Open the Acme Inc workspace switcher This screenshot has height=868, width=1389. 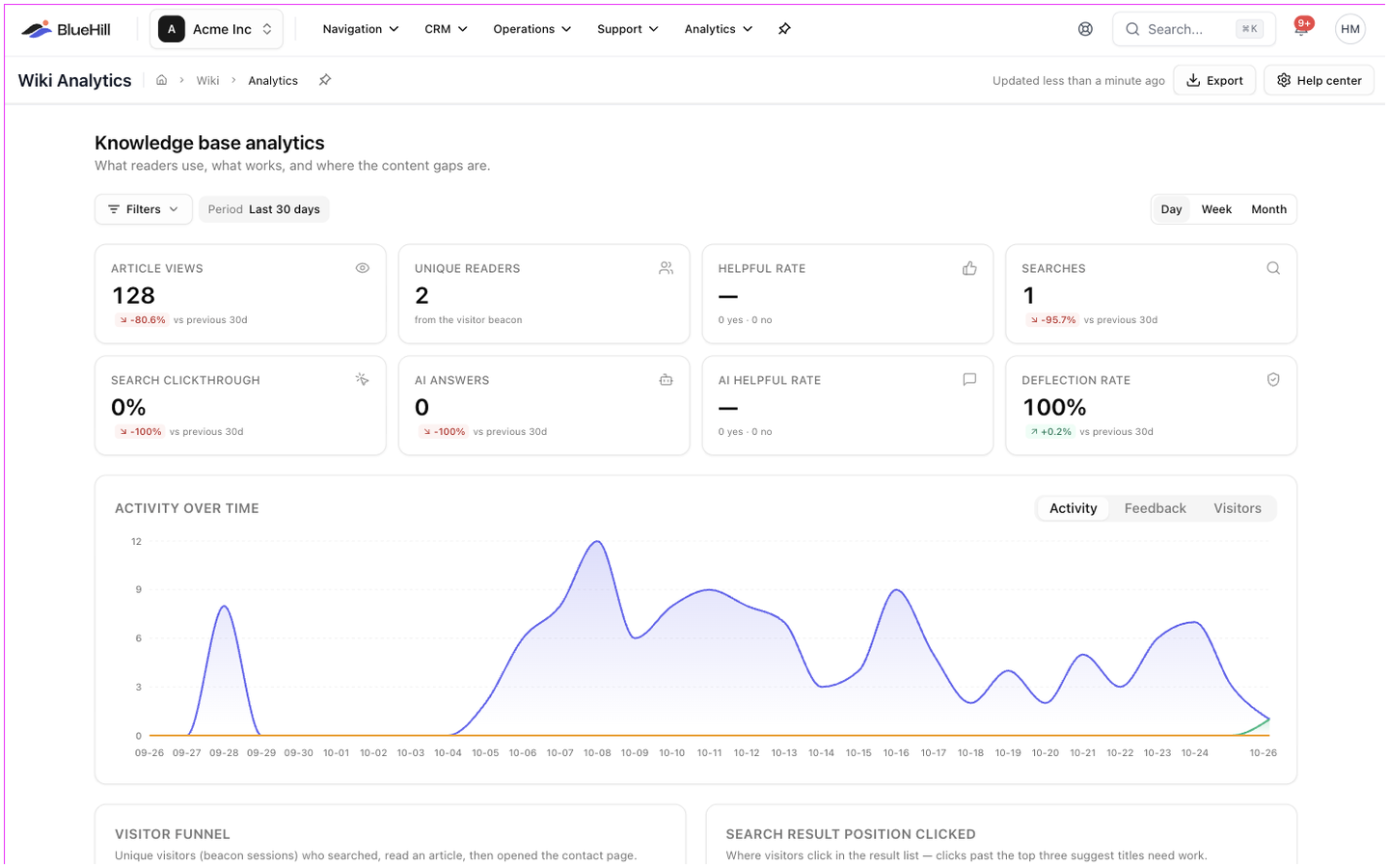pyautogui.click(x=216, y=29)
